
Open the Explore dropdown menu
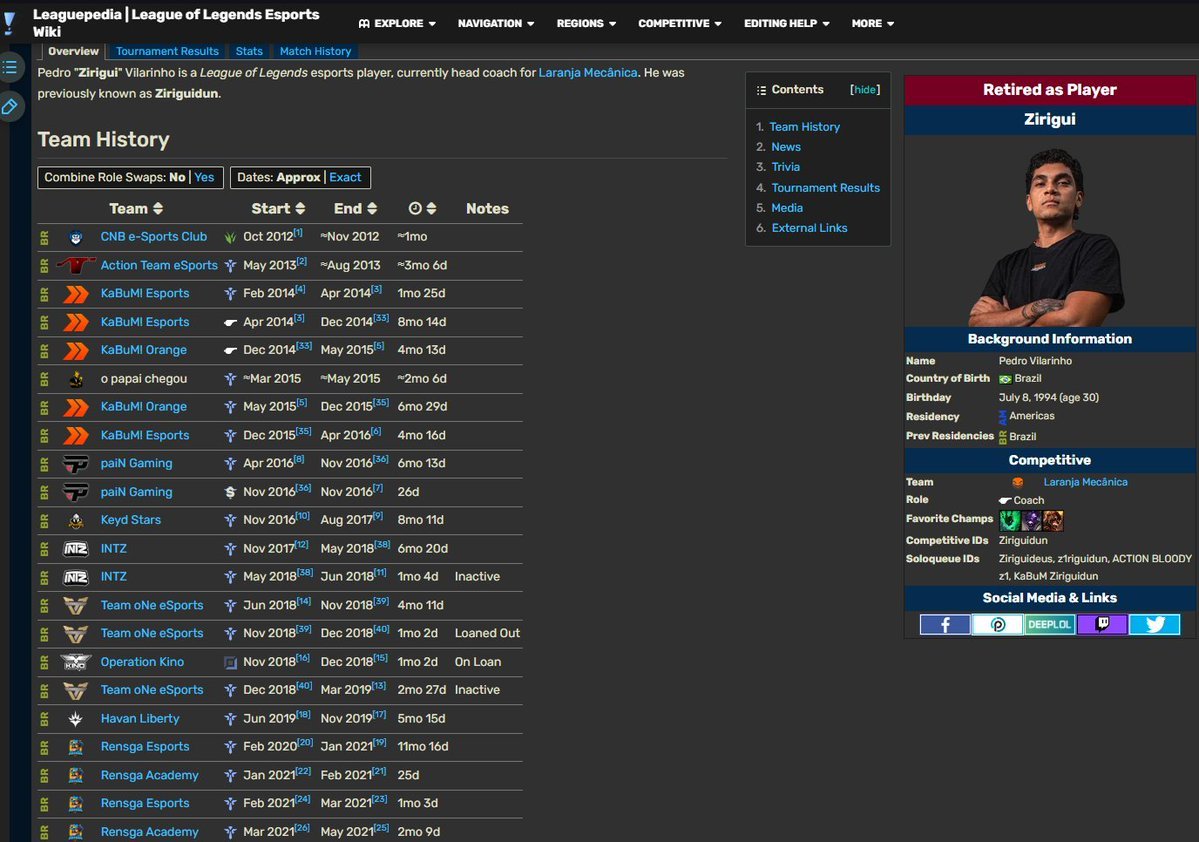coord(397,24)
